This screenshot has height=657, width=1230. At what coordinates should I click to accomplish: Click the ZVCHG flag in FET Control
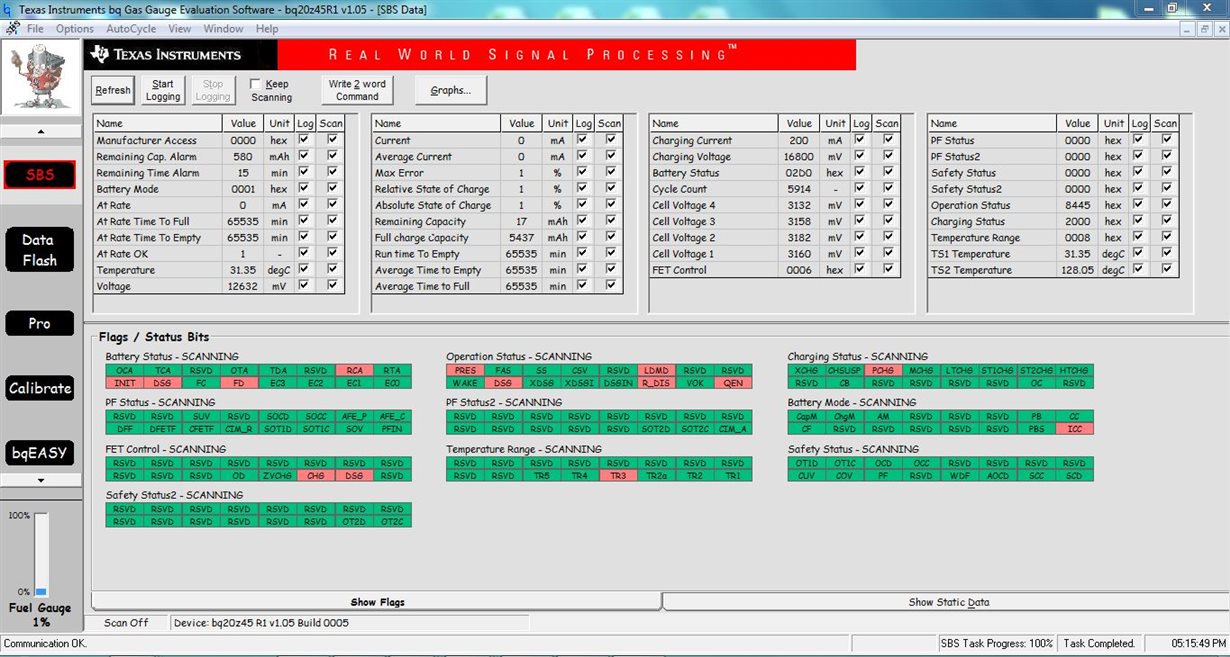(276, 475)
